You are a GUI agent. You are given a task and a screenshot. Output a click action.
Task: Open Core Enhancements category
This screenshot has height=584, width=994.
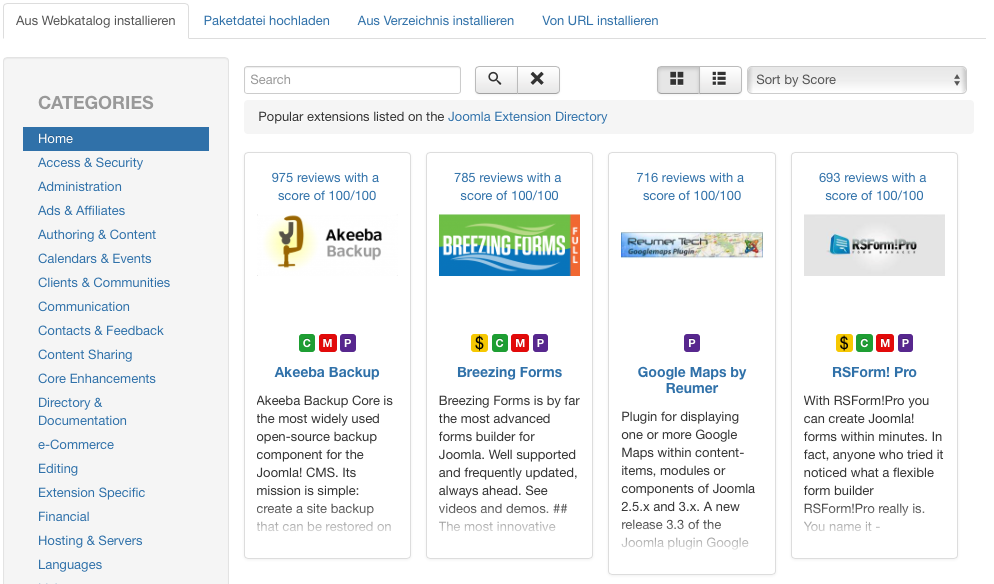coord(97,379)
